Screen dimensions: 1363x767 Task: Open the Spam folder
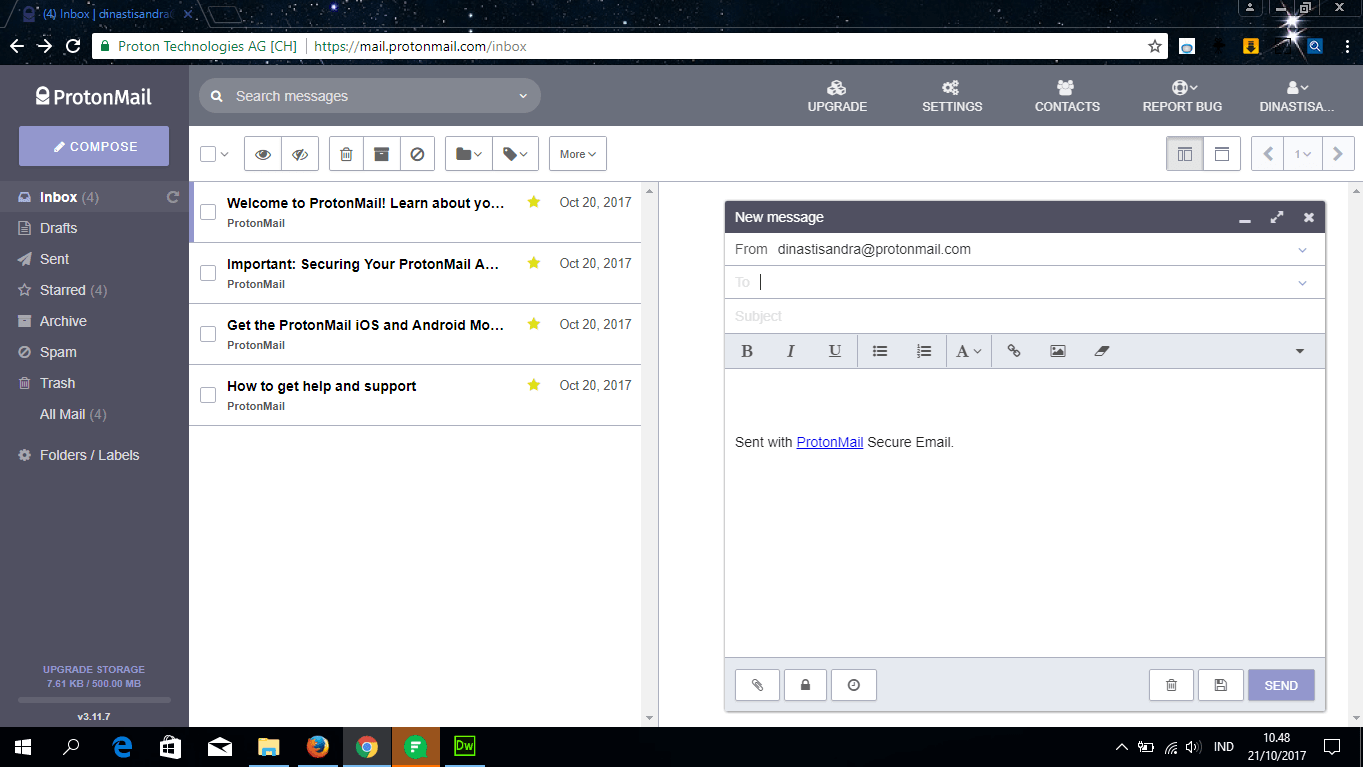58,352
